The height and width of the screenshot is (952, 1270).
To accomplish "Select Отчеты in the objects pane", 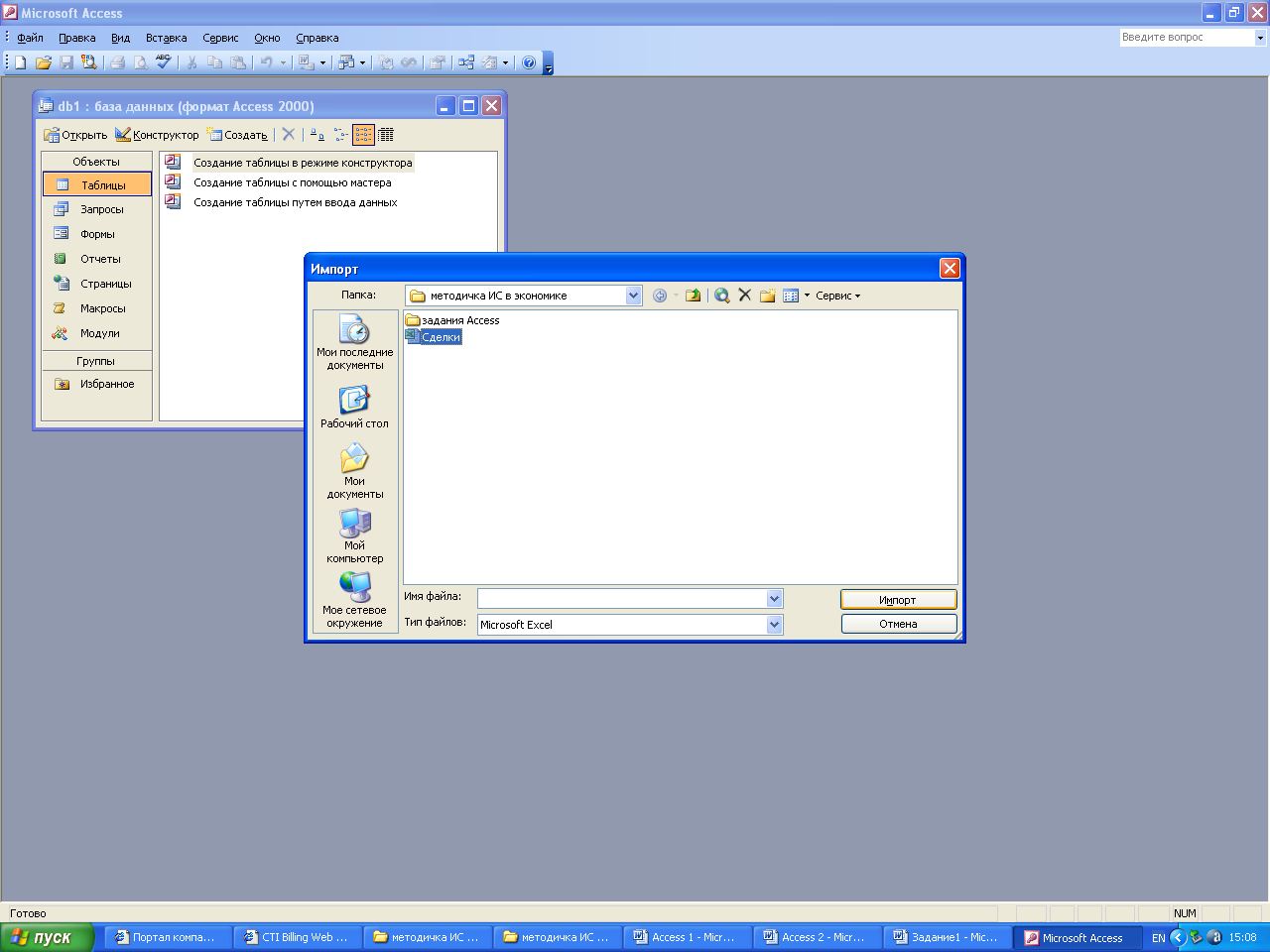I will tap(97, 259).
